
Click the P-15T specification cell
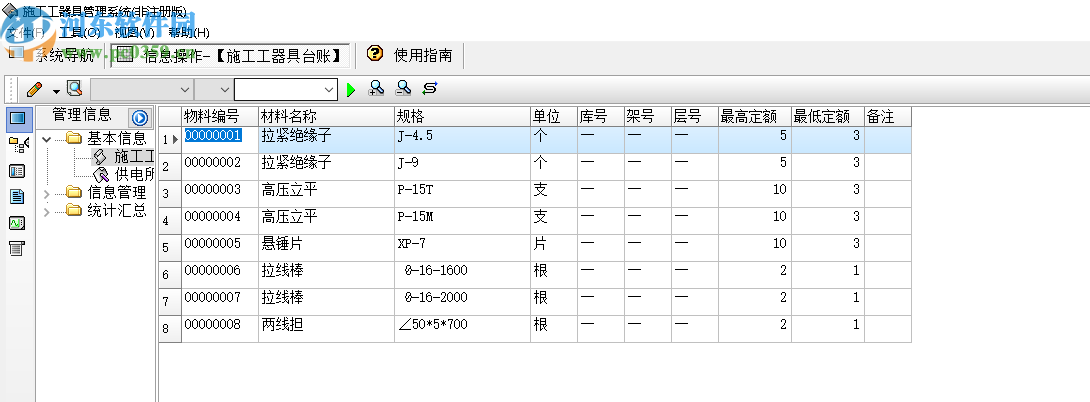462,193
